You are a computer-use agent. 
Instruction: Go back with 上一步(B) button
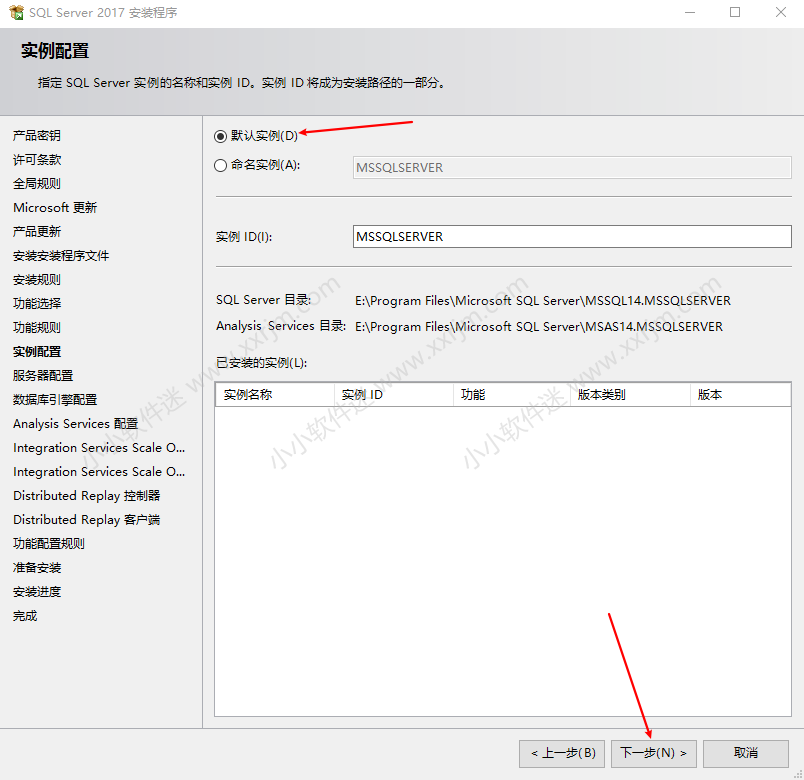[562, 753]
